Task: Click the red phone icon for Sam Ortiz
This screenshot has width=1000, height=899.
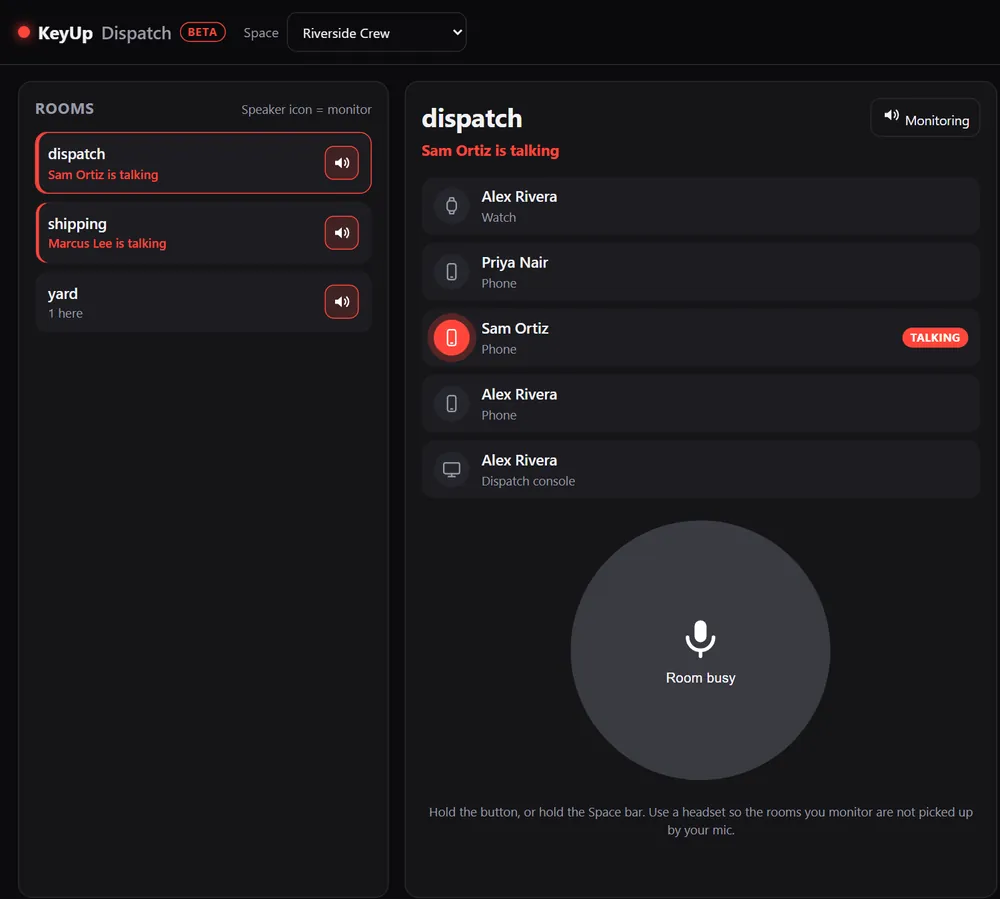Action: click(x=452, y=337)
